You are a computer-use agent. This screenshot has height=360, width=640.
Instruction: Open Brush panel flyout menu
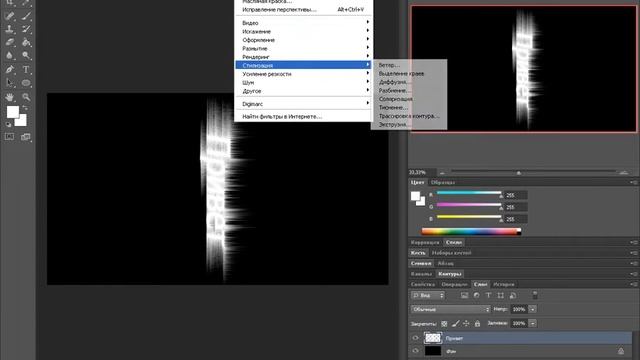(634, 253)
